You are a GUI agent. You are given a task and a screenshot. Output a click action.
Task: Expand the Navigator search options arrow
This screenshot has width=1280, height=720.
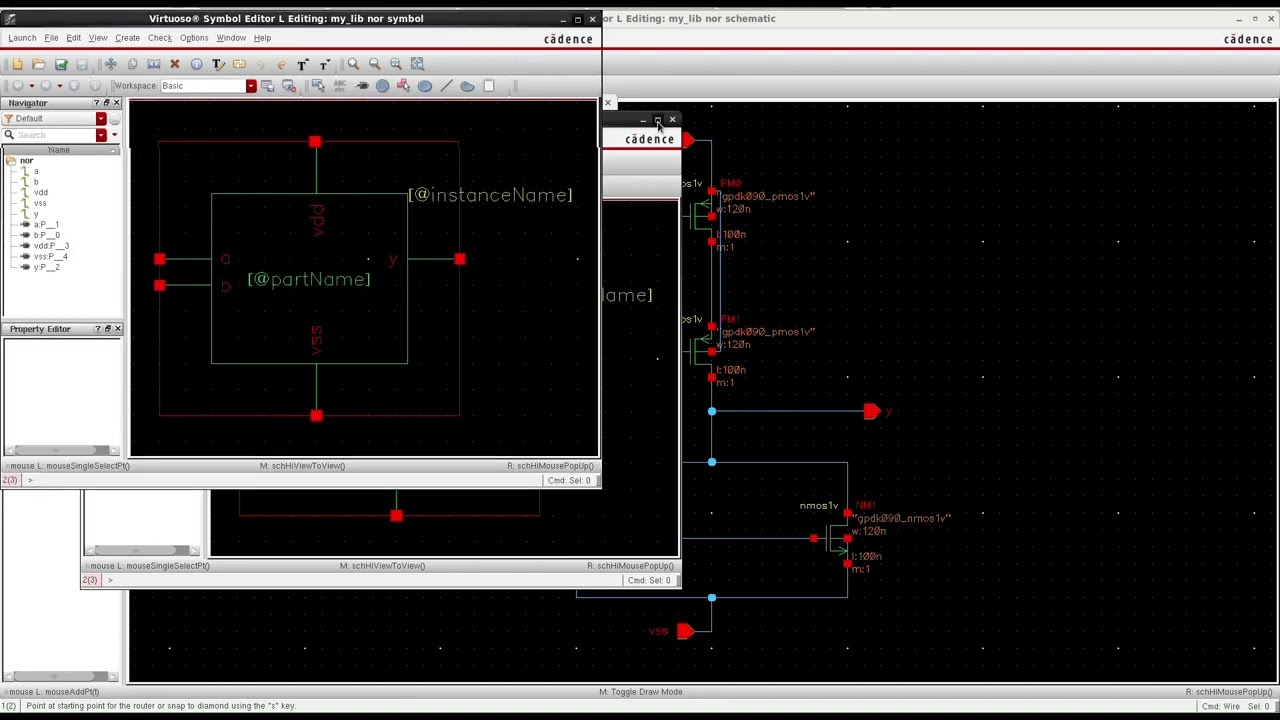point(114,135)
